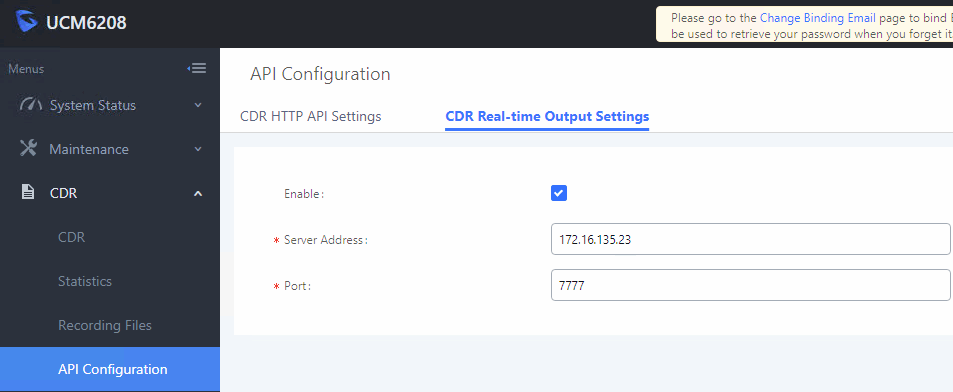953x392 pixels.
Task: Open Recording Files in the sidebar
Action: coord(105,325)
